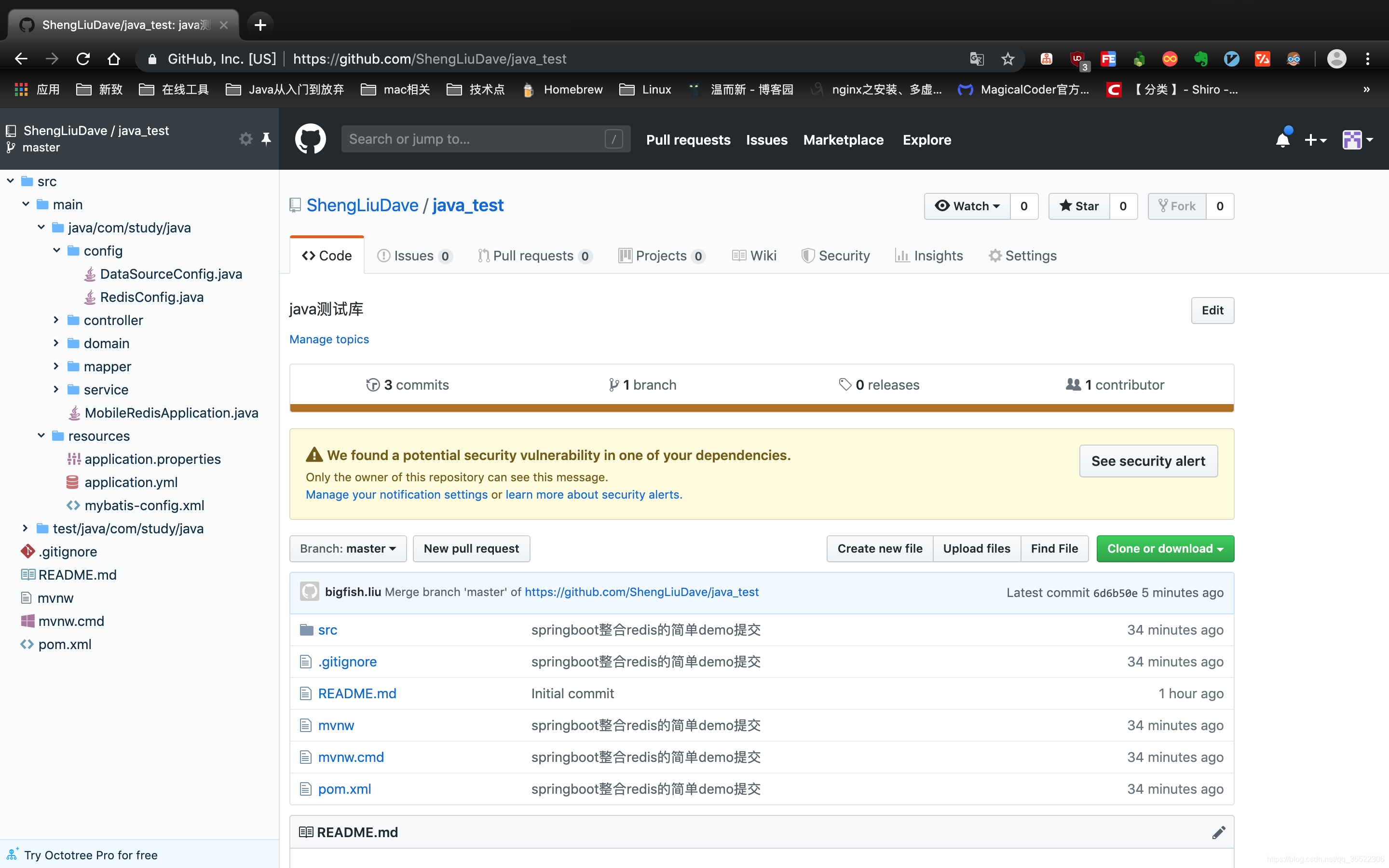1389x868 pixels.
Task: Select the Security tab
Action: point(844,255)
